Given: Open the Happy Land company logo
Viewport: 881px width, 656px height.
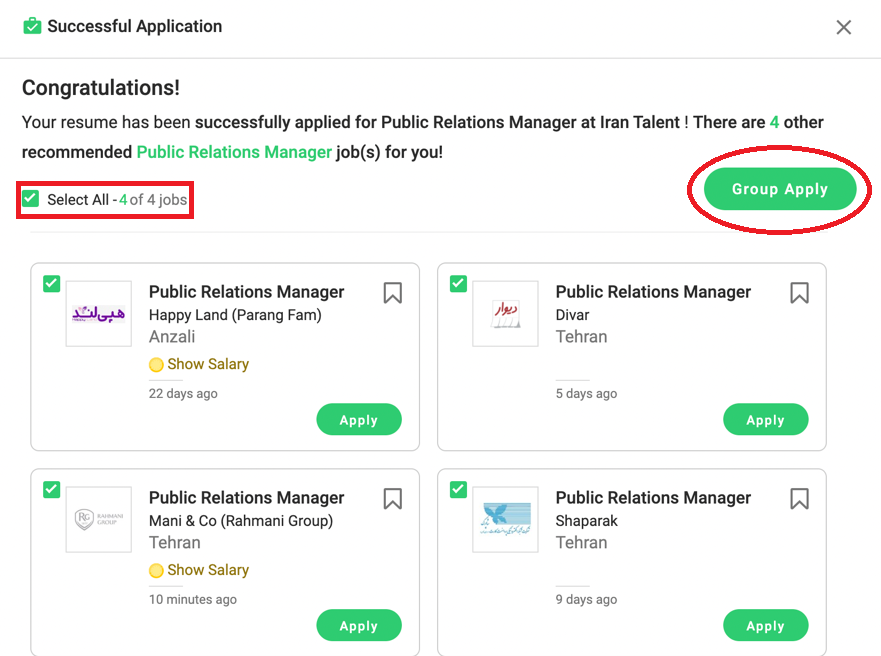Looking at the screenshot, I should point(99,314).
